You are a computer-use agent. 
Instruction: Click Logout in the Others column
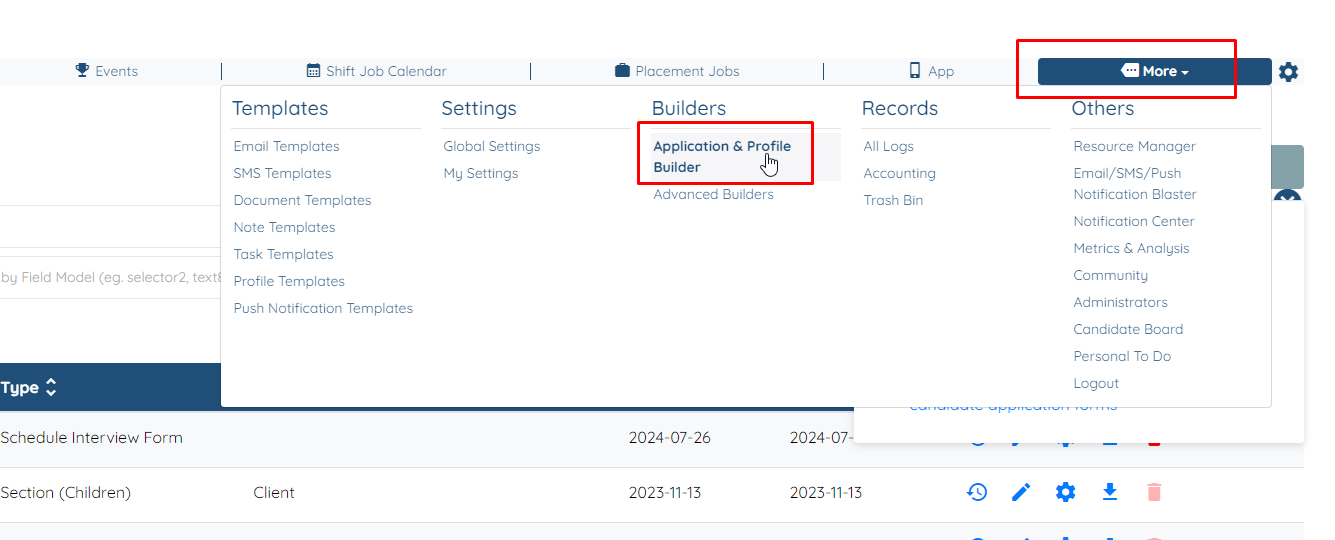coord(1096,384)
